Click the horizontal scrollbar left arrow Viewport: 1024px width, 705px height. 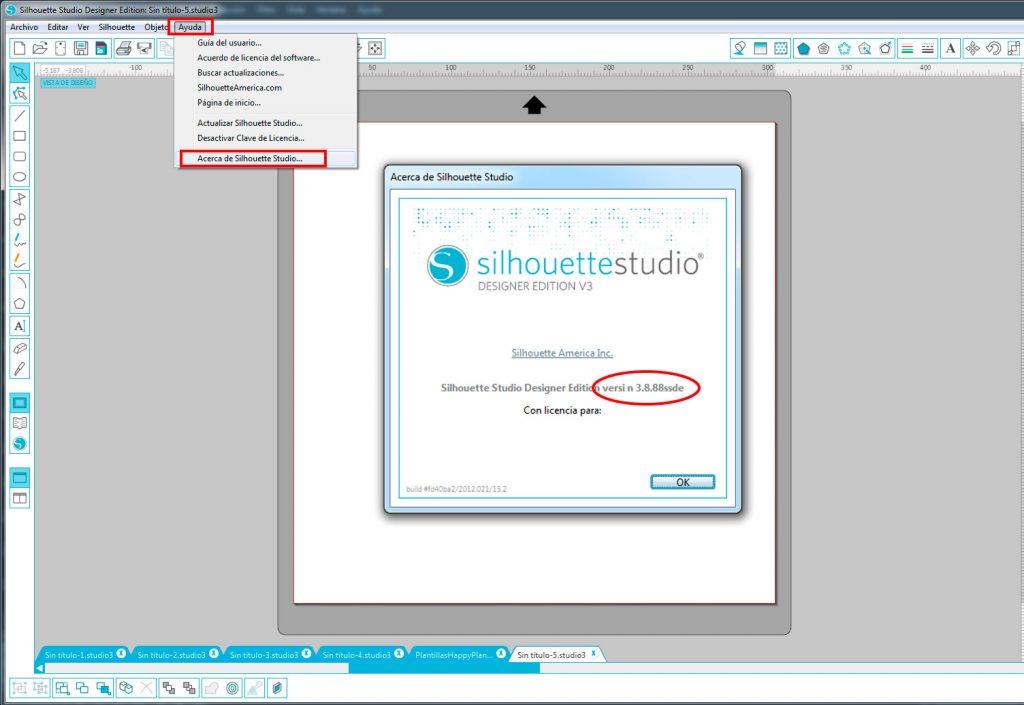point(40,668)
